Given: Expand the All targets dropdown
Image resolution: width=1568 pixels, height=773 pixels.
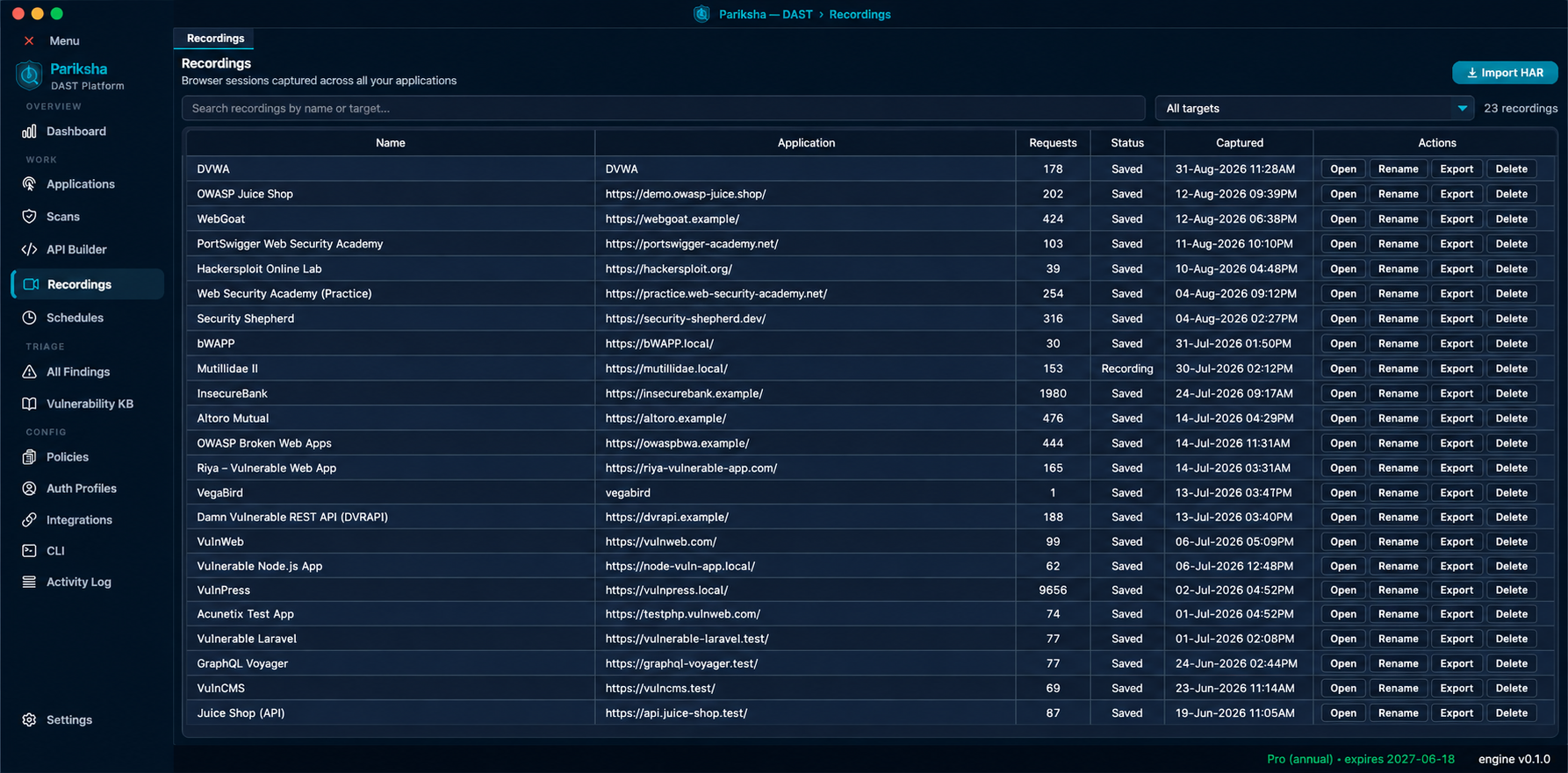Looking at the screenshot, I should [x=1314, y=108].
